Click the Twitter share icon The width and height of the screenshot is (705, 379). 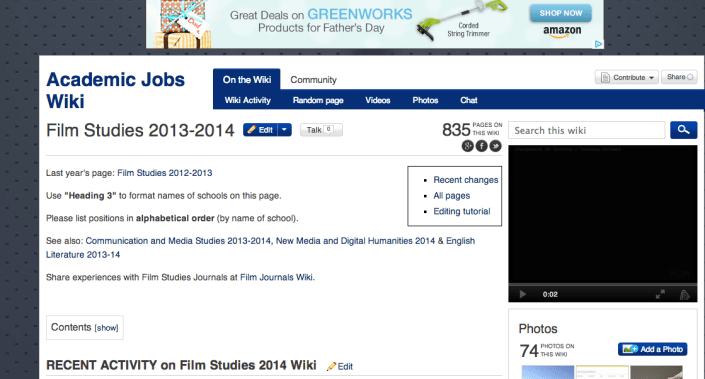[495, 146]
